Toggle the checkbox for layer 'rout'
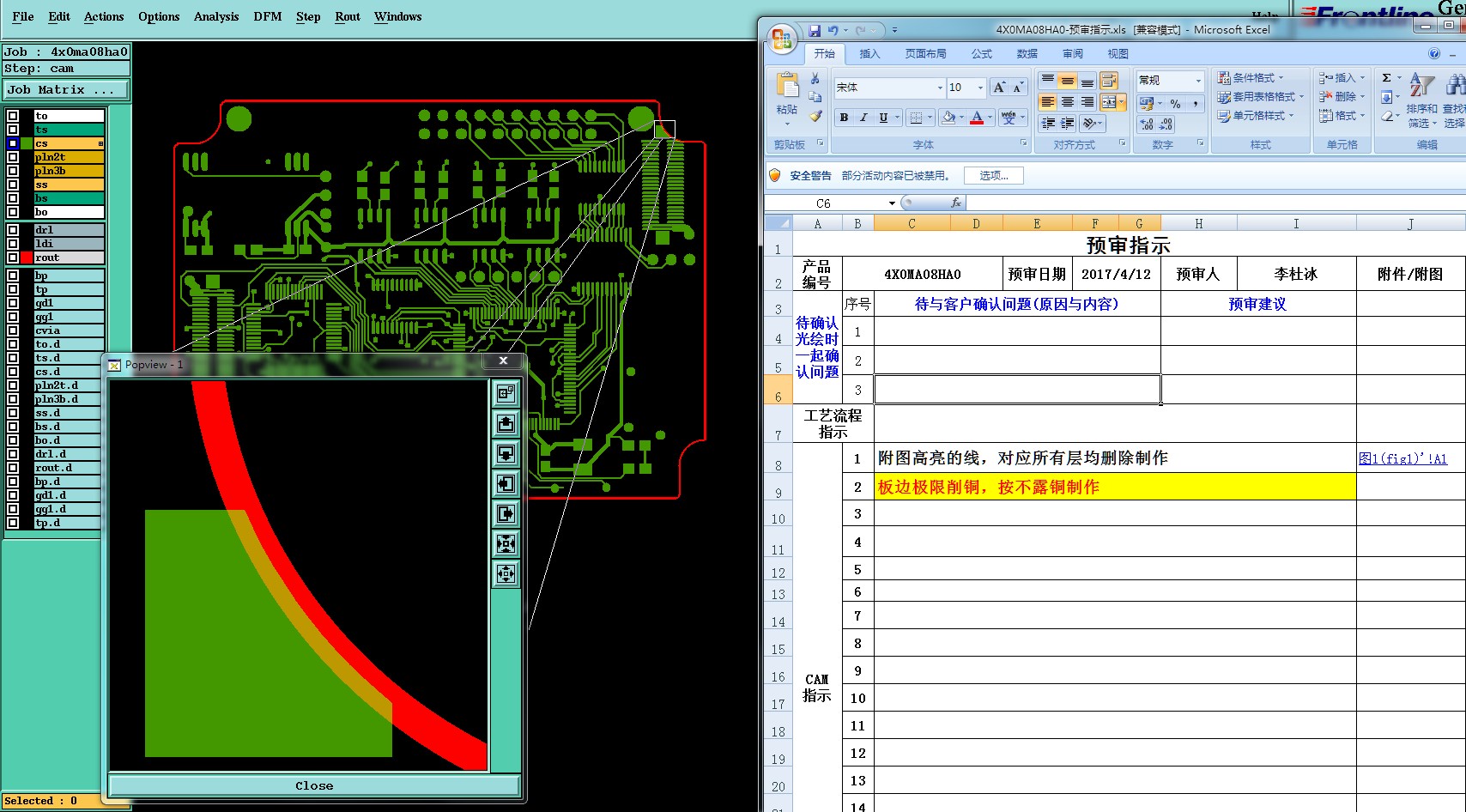1466x812 pixels. click(13, 258)
